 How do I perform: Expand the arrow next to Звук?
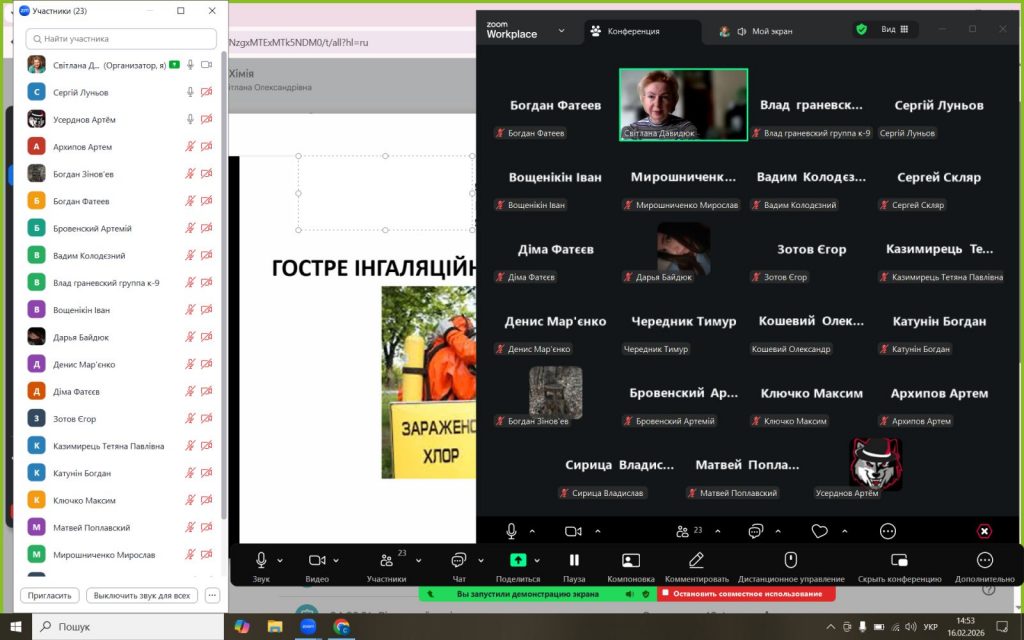click(x=280, y=561)
